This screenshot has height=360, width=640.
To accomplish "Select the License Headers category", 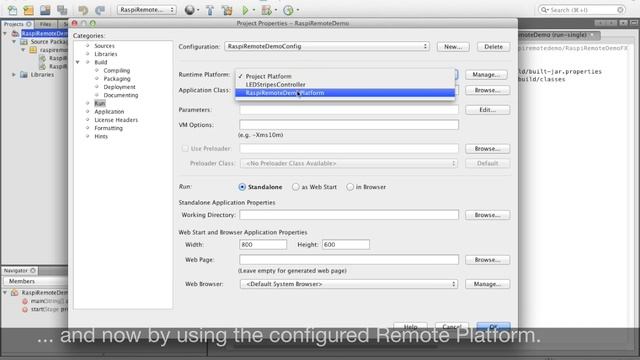I will (116, 120).
